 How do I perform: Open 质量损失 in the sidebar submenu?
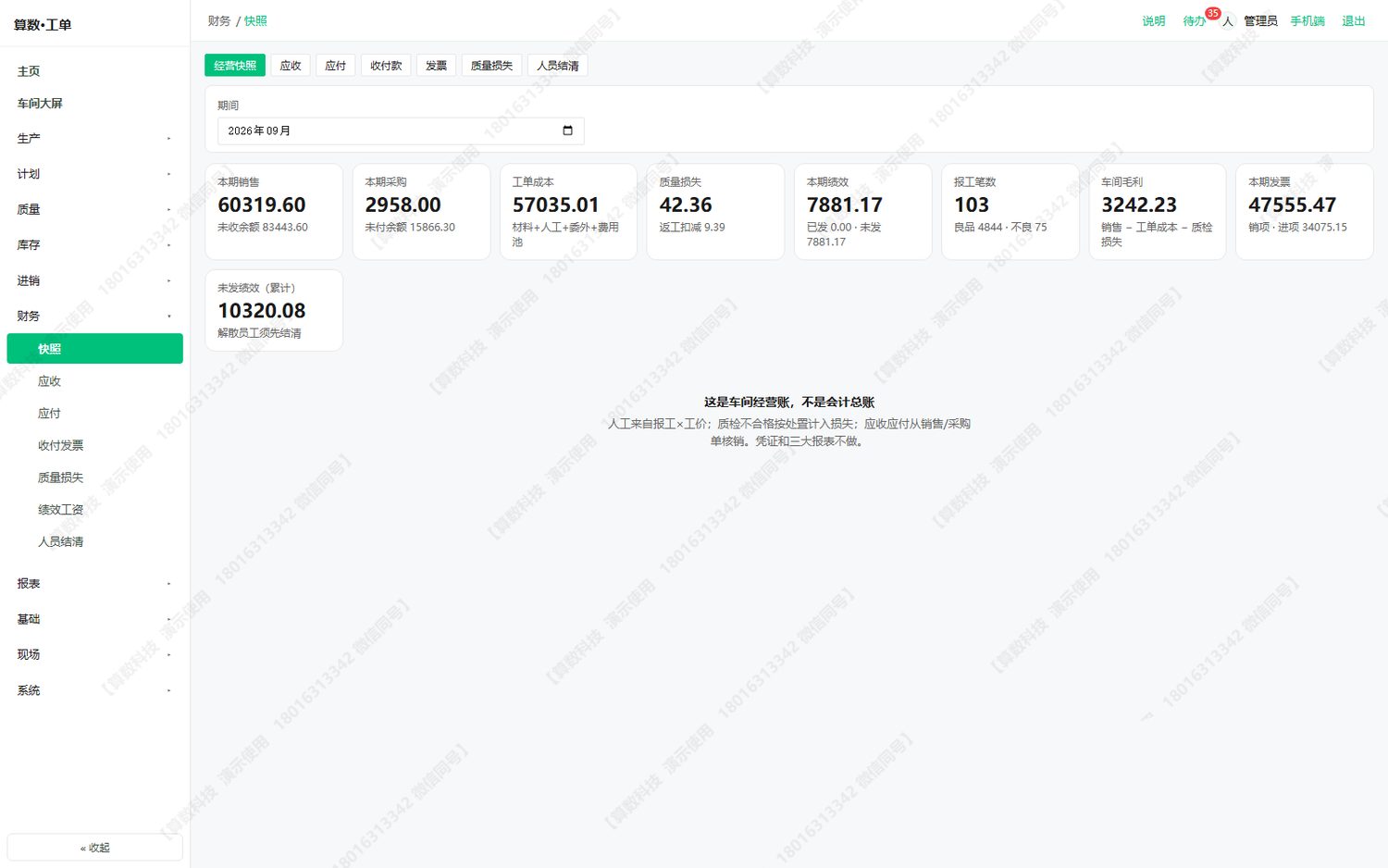click(94, 477)
